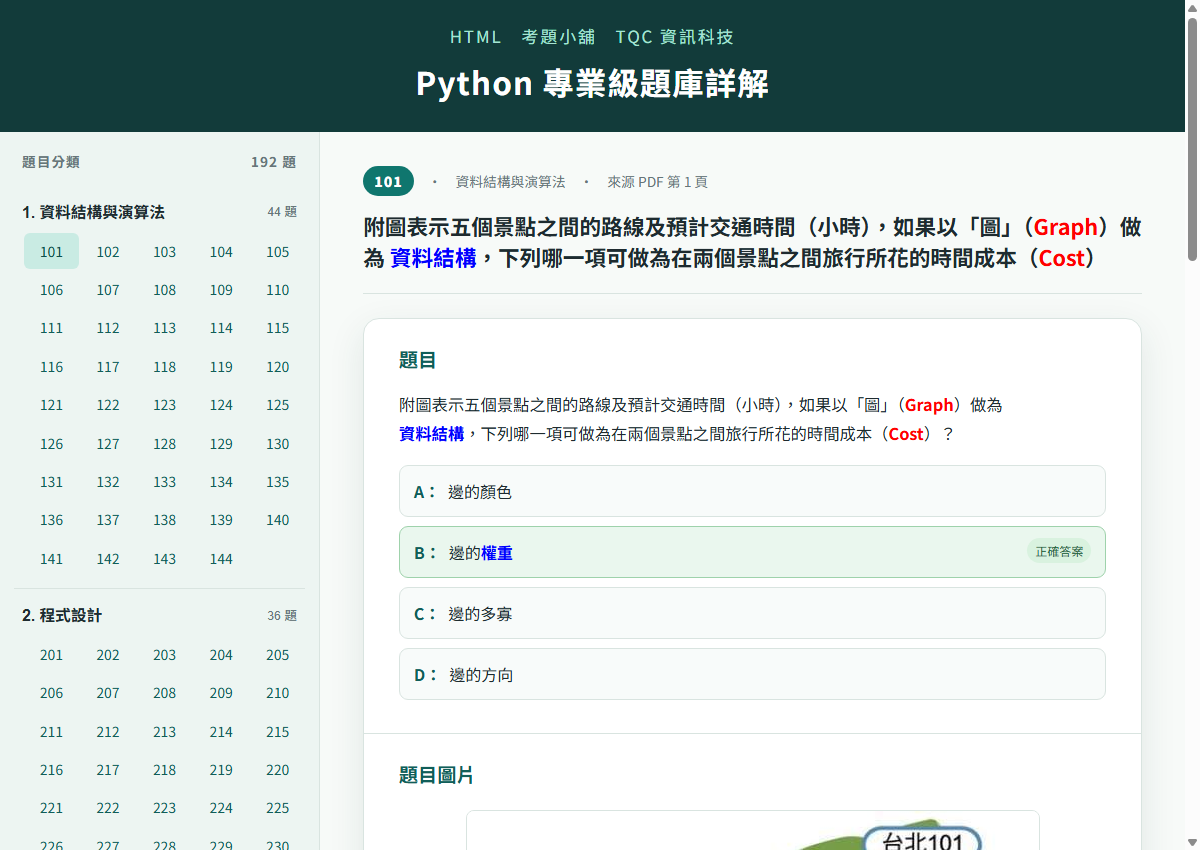Click the 資料結構與演算法 breadcrumb text
Image resolution: width=1200 pixels, height=850 pixels.
(x=510, y=182)
